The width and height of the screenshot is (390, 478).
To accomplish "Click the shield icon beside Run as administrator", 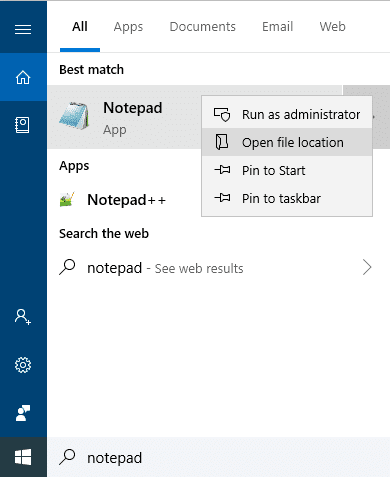I will pyautogui.click(x=222, y=114).
